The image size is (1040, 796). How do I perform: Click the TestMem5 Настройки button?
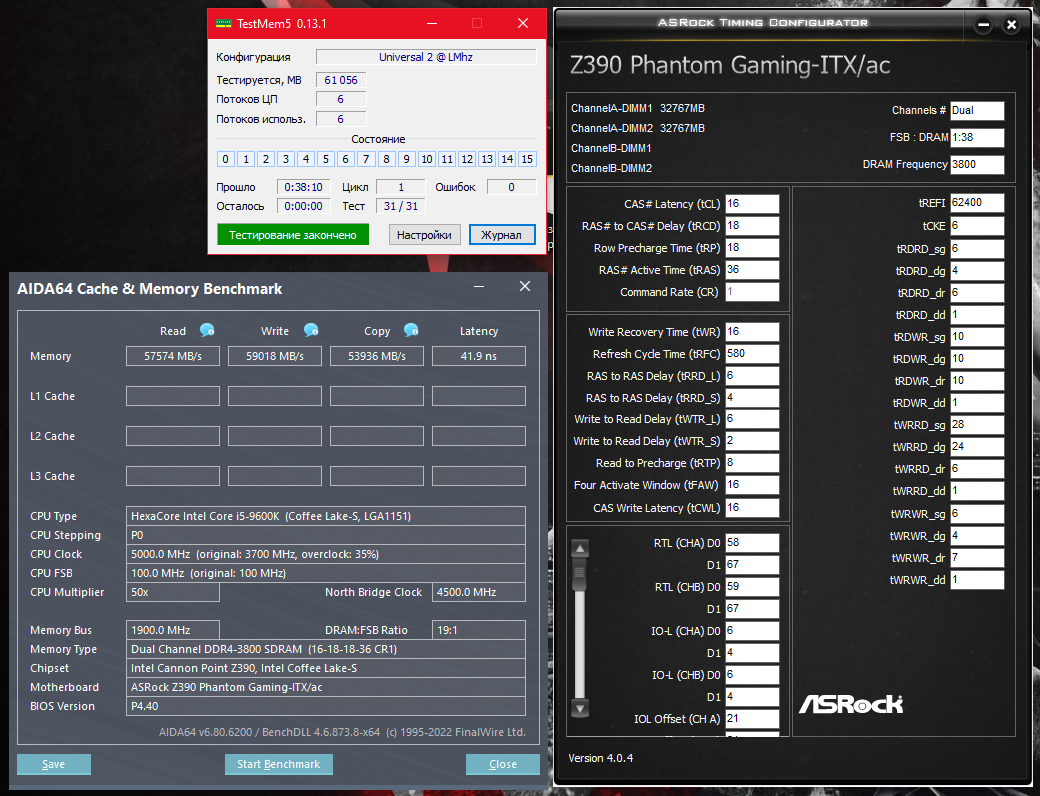(424, 235)
